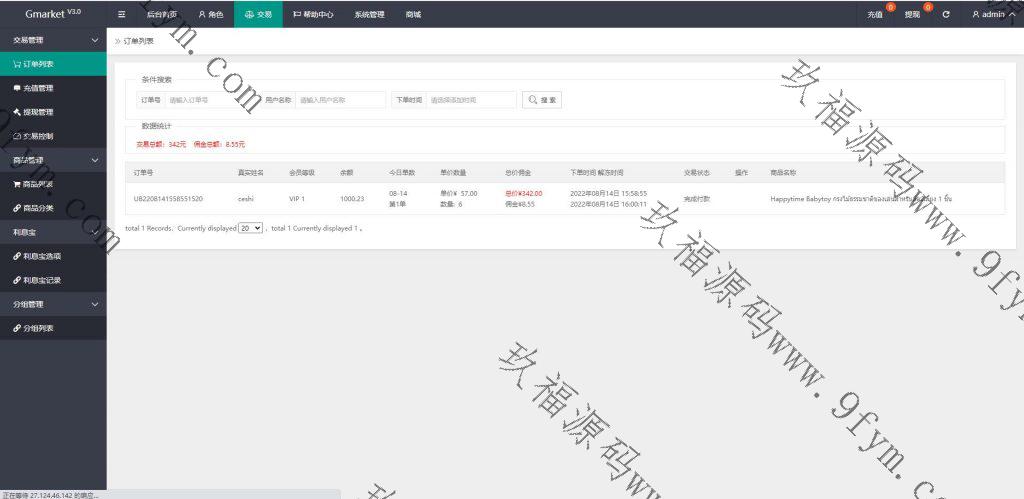The image size is (1024, 499).
Task: Toggle the sidebar with the hamburger icon
Action: (x=121, y=15)
